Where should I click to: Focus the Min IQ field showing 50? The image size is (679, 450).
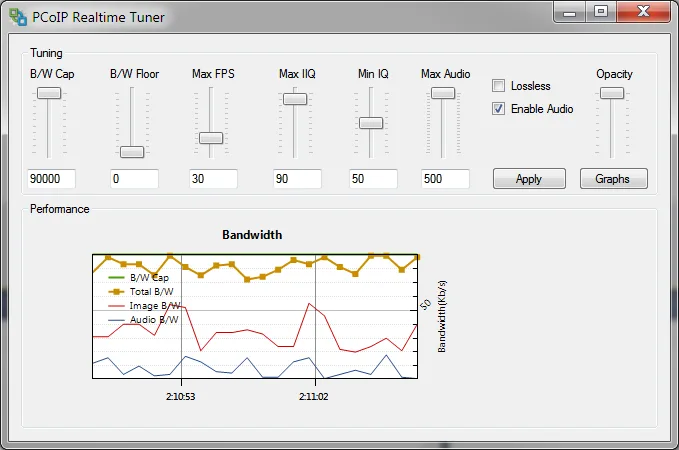[373, 179]
